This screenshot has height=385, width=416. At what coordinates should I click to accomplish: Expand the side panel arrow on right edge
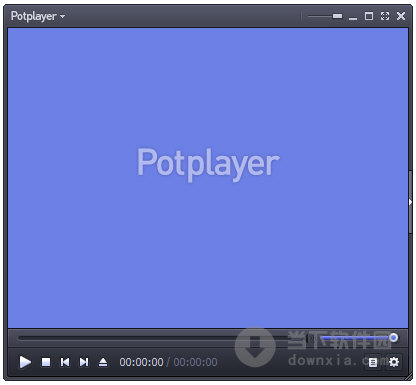point(410,202)
